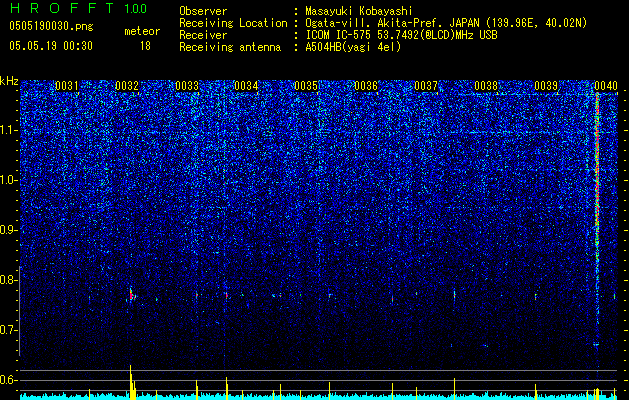Click the Receiver label
The width and height of the screenshot is (629, 400).
tap(203, 35)
